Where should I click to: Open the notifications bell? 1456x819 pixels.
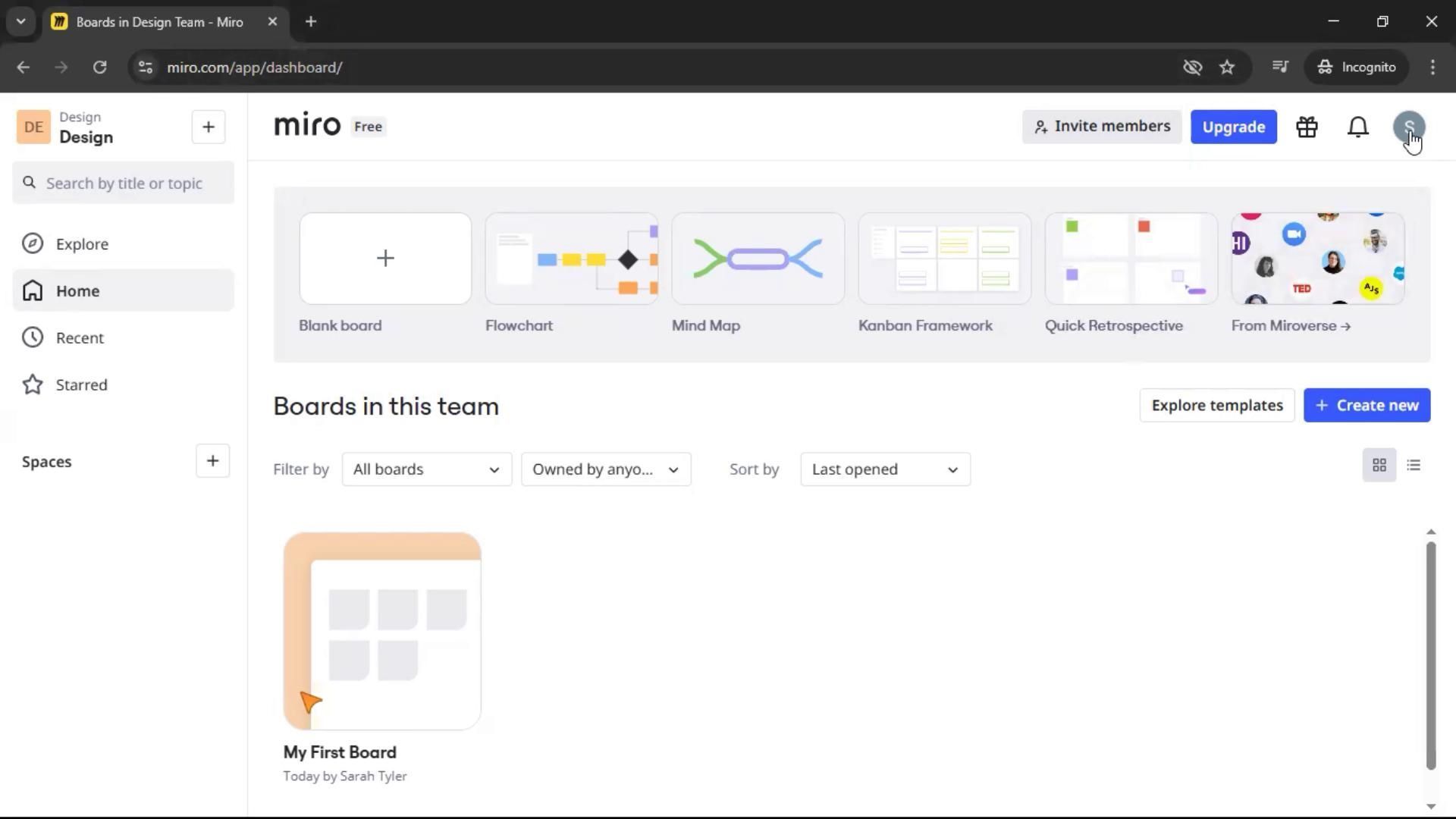click(1357, 127)
